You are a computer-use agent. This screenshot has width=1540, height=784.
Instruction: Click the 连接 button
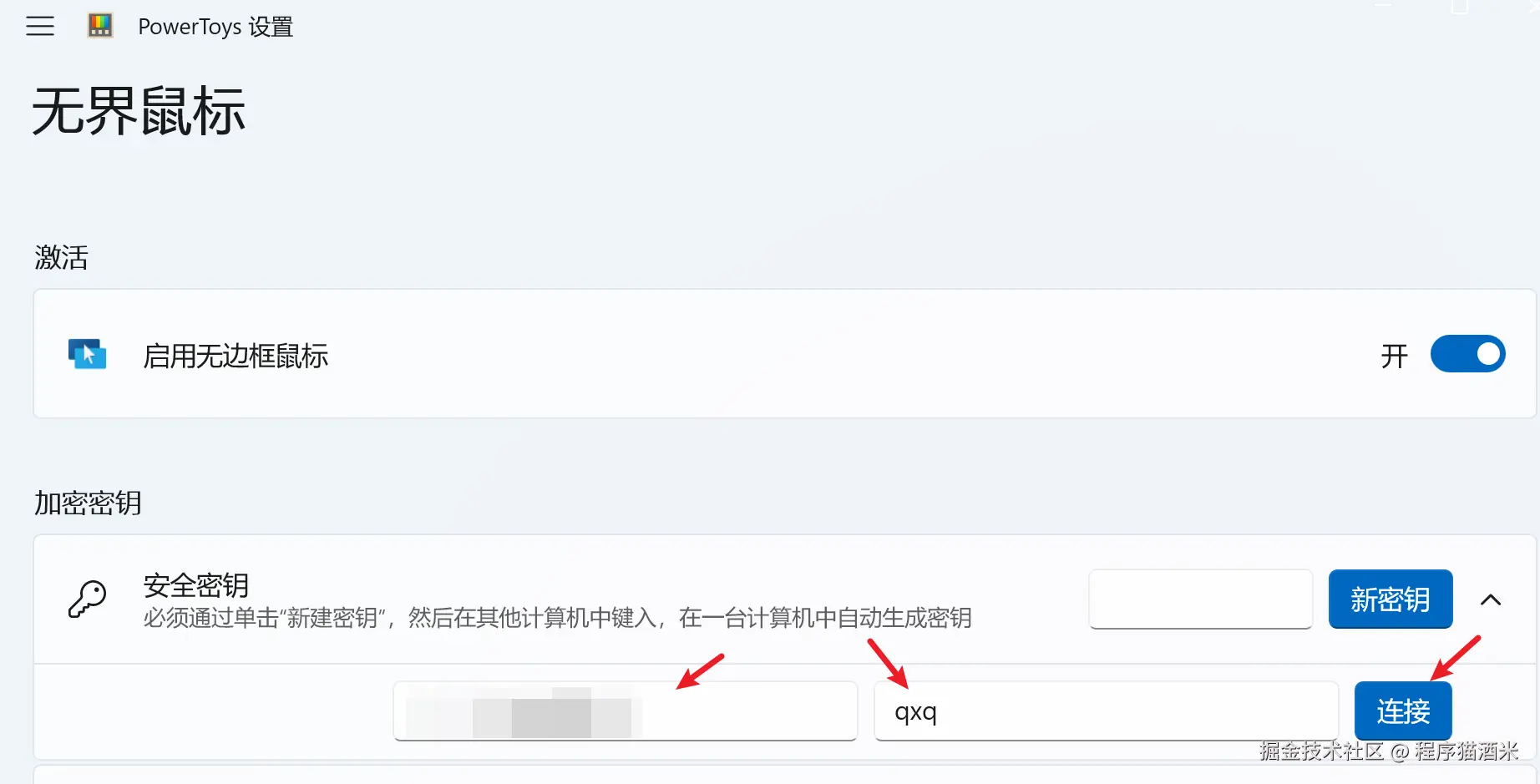[1403, 711]
